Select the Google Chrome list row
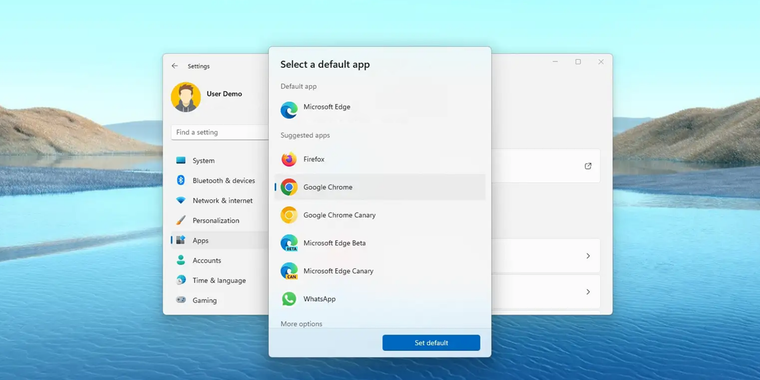Screen dimensions: 760x380 [x=380, y=187]
